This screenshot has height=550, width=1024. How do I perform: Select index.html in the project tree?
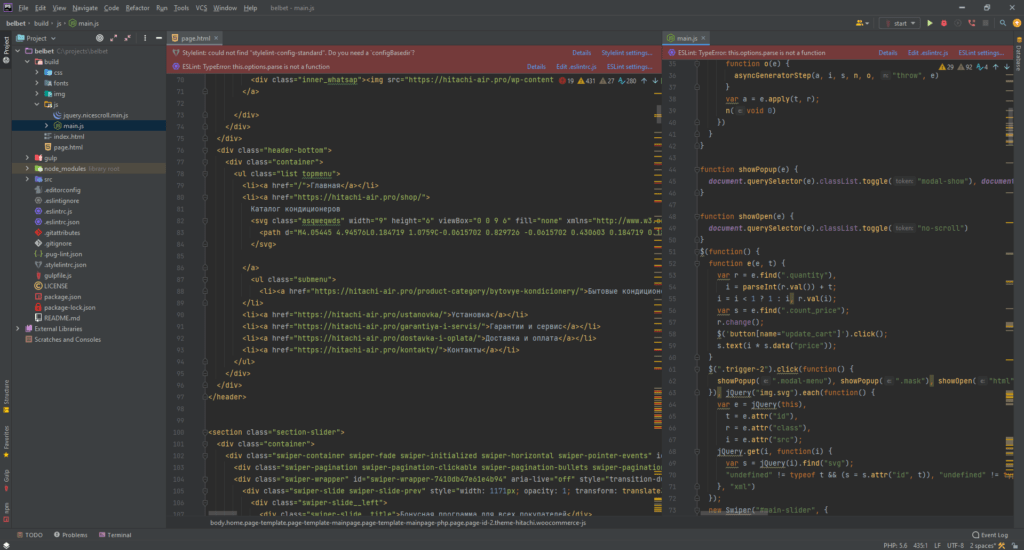(x=68, y=137)
